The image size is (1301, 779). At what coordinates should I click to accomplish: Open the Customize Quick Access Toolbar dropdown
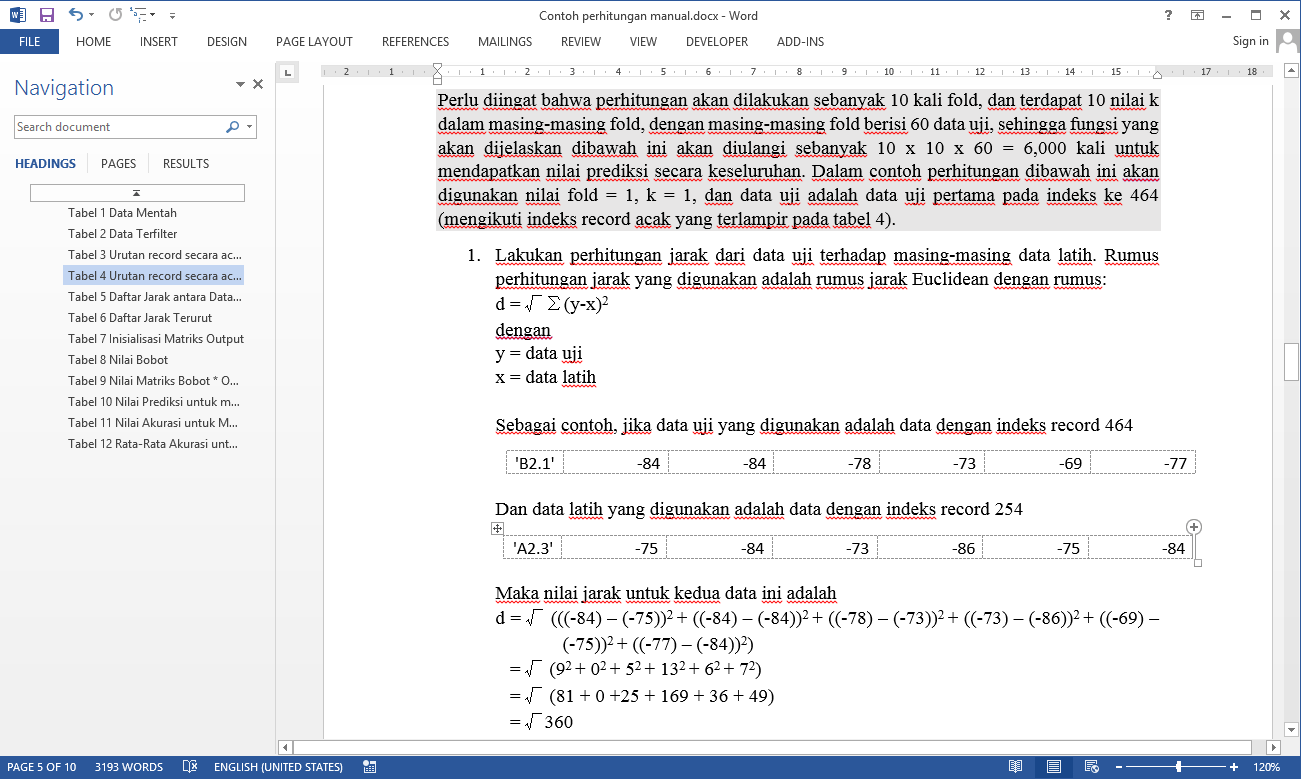pyautogui.click(x=172, y=16)
